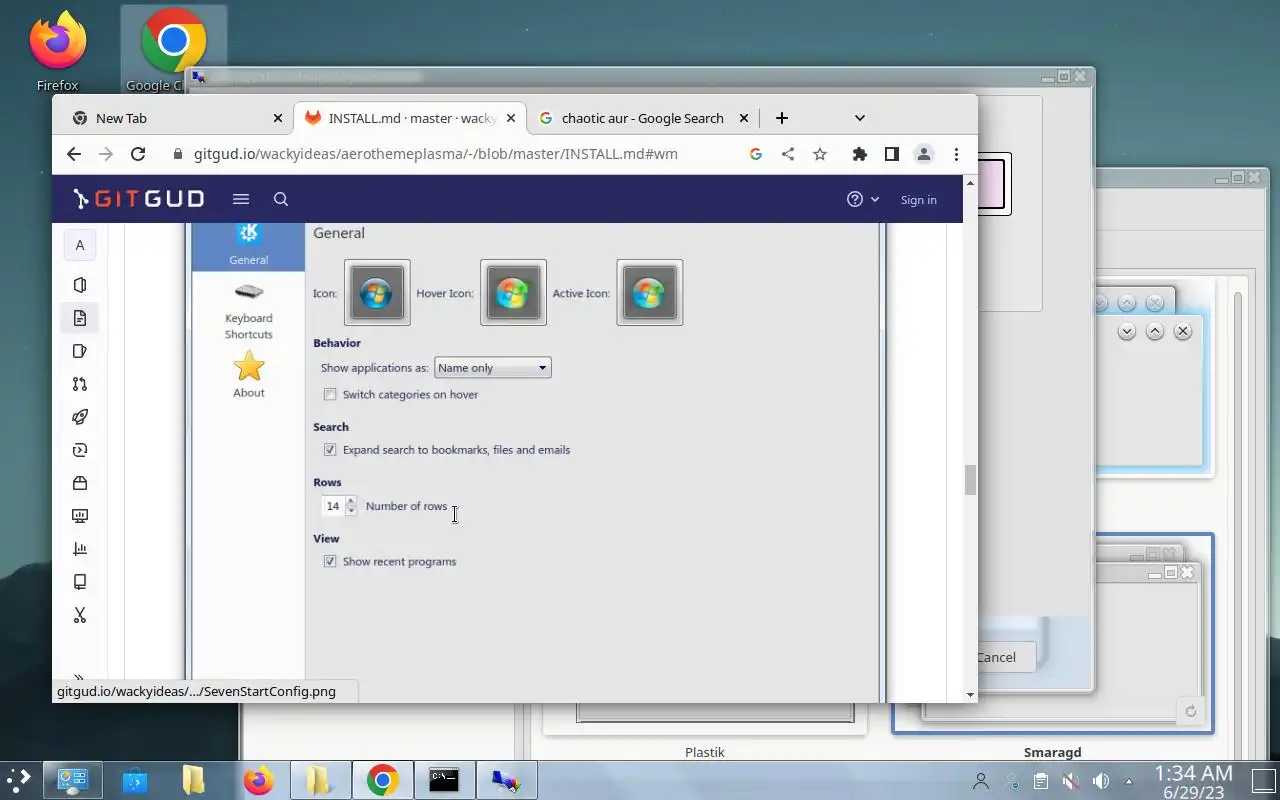Select Keyboard Shortcuts settings page
Viewport: 1280px width, 800px height.
(248, 311)
